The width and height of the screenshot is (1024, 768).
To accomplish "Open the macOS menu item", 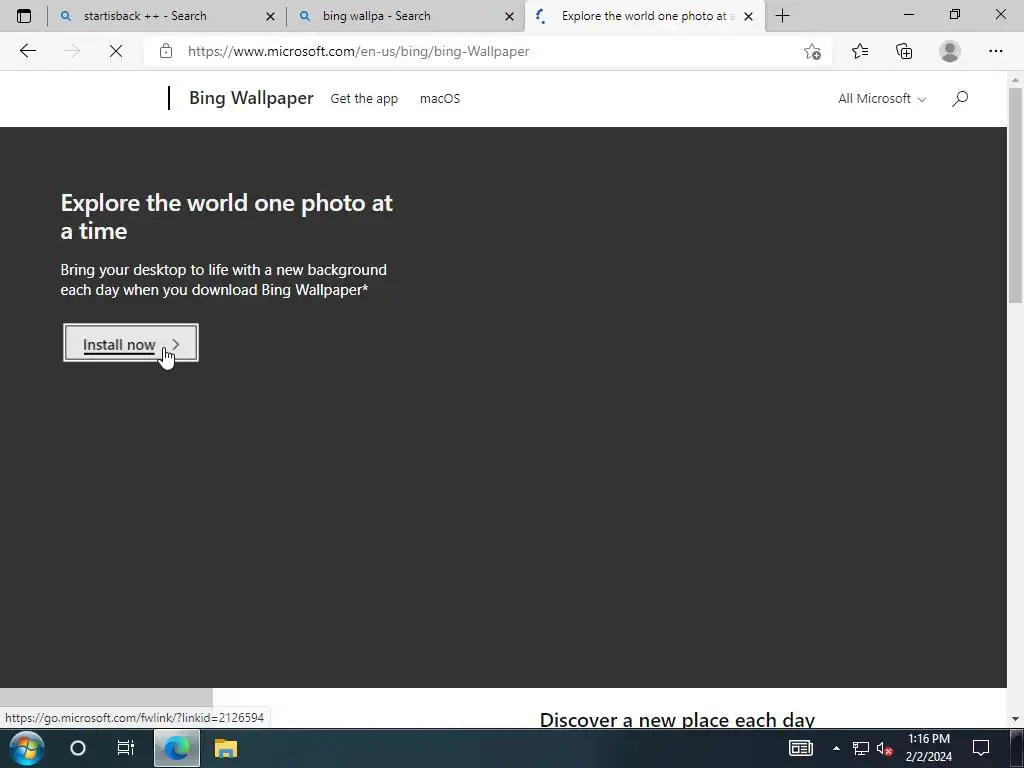I will (440, 99).
